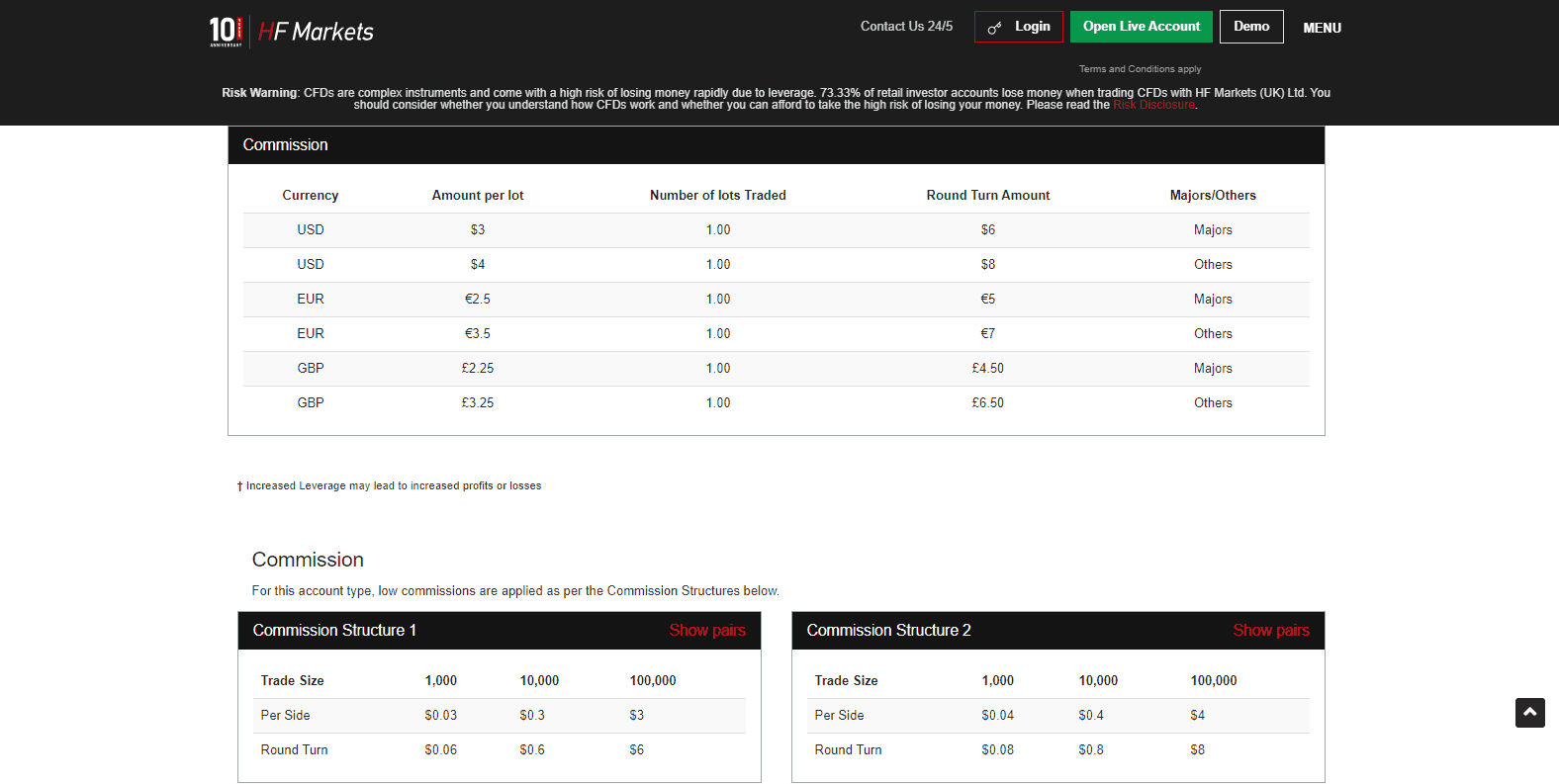1559x784 pixels.
Task: Click the HF Markets logo
Action: click(x=291, y=31)
